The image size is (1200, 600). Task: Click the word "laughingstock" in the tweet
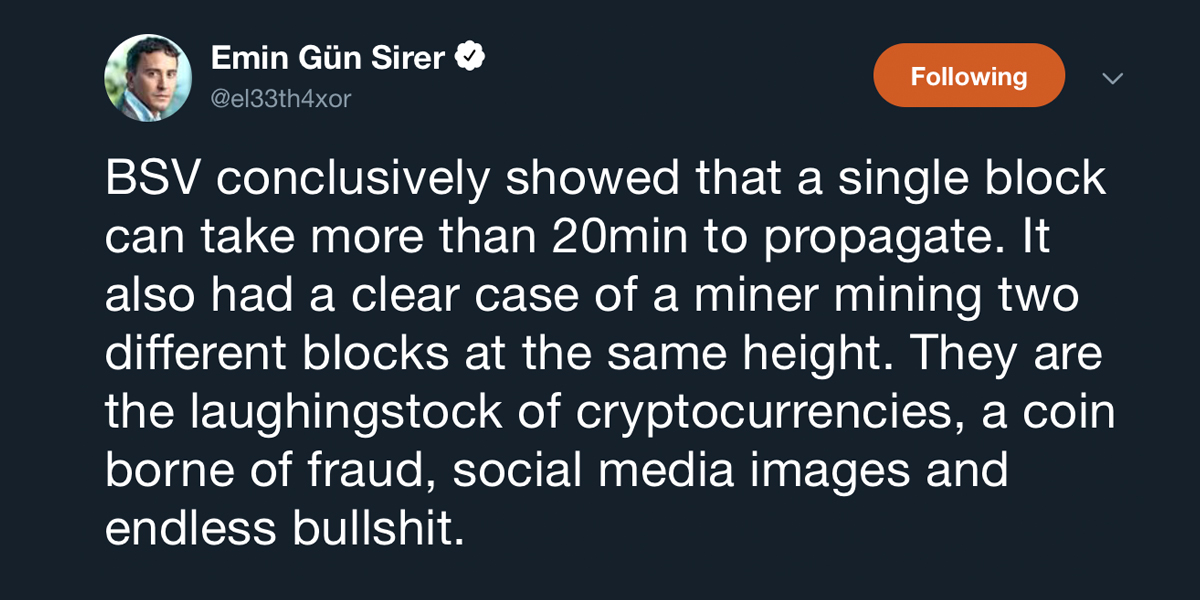pos(339,414)
